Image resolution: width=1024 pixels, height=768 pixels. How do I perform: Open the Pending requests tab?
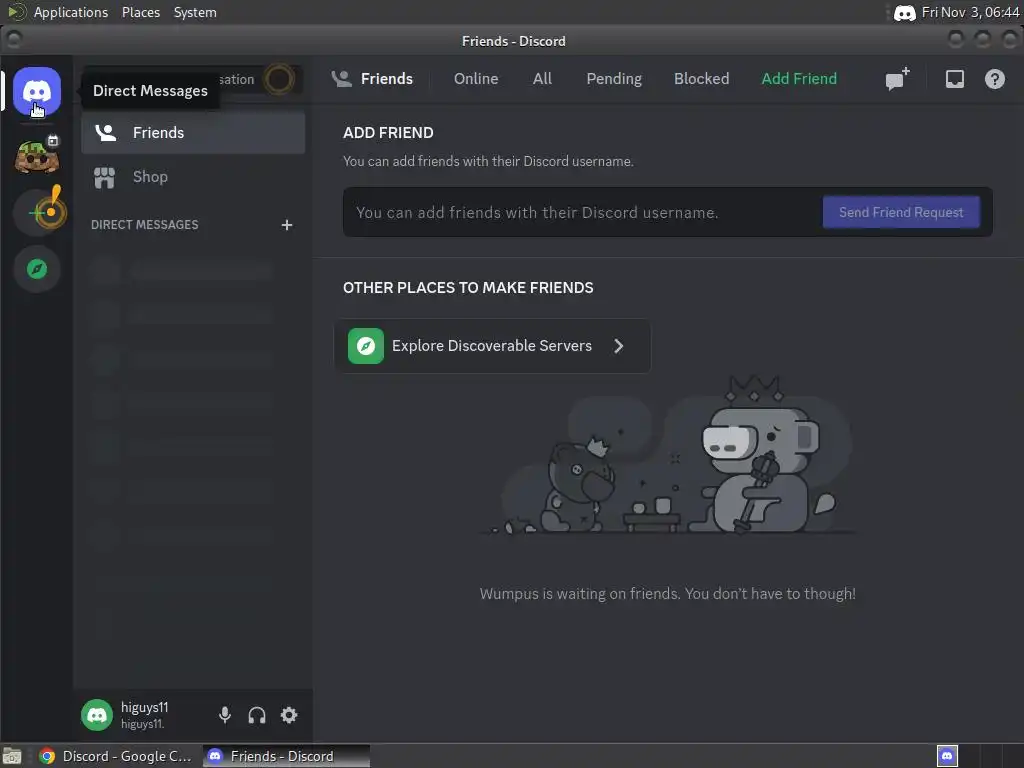614,79
